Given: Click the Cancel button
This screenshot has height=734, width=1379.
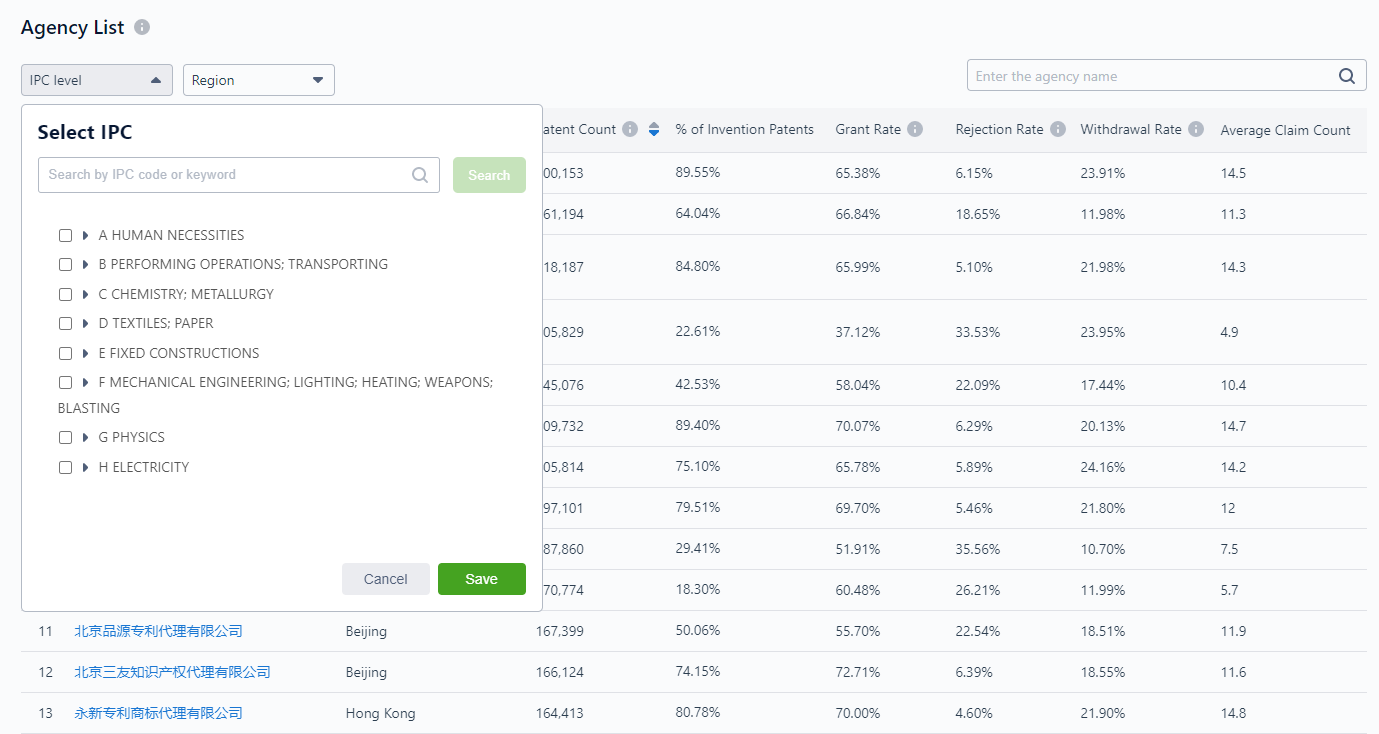Looking at the screenshot, I should (385, 579).
